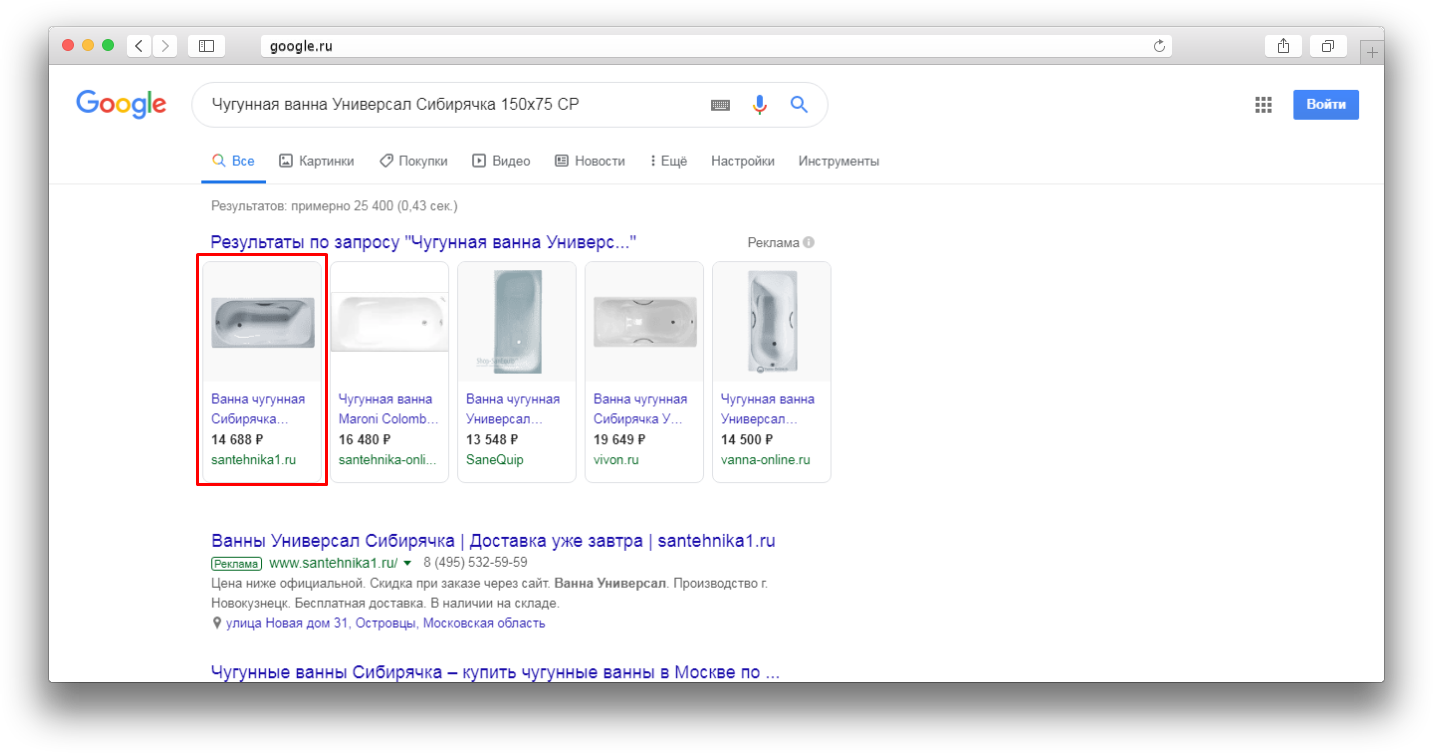Image resolution: width=1433 pixels, height=753 pixels.
Task: Open Инструменты options
Action: coord(839,161)
